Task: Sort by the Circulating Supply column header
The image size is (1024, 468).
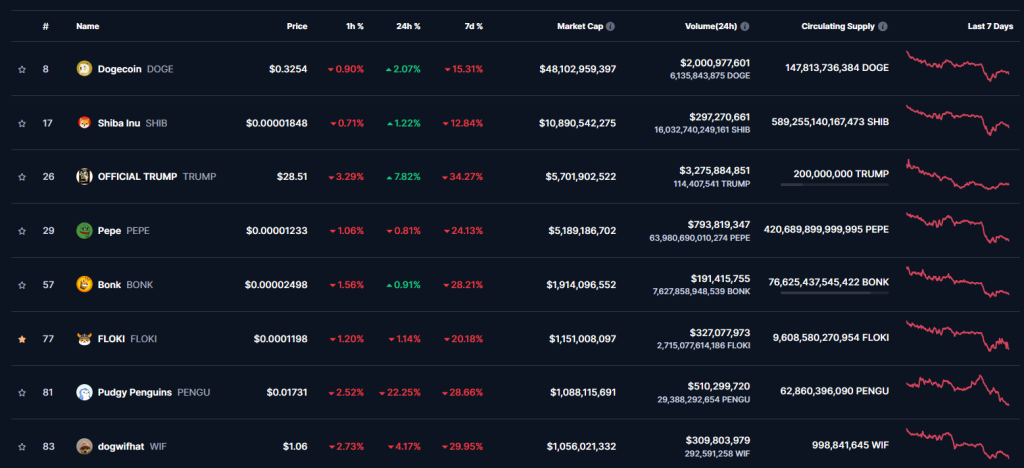Action: [x=839, y=27]
